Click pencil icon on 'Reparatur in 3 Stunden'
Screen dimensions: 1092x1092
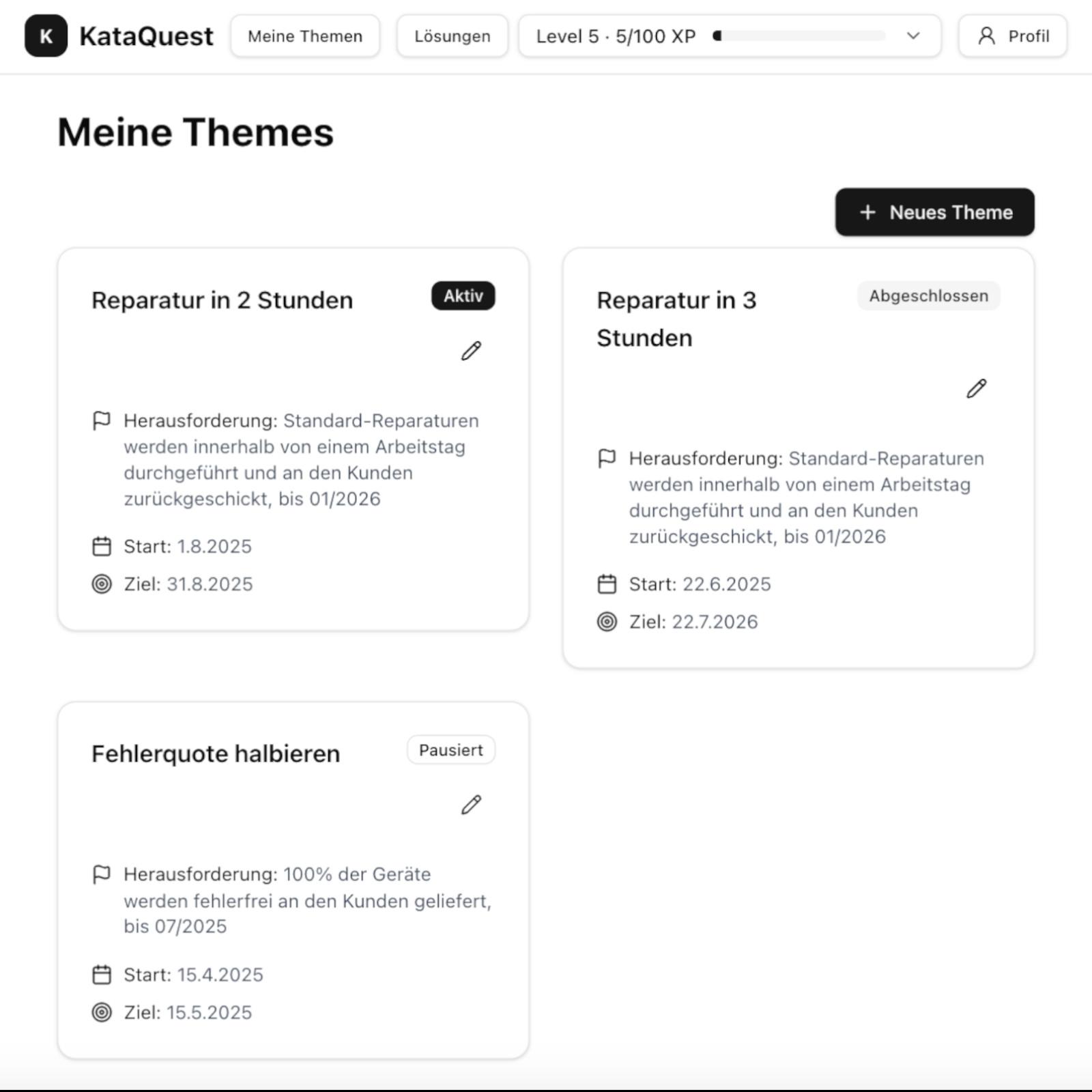click(976, 388)
